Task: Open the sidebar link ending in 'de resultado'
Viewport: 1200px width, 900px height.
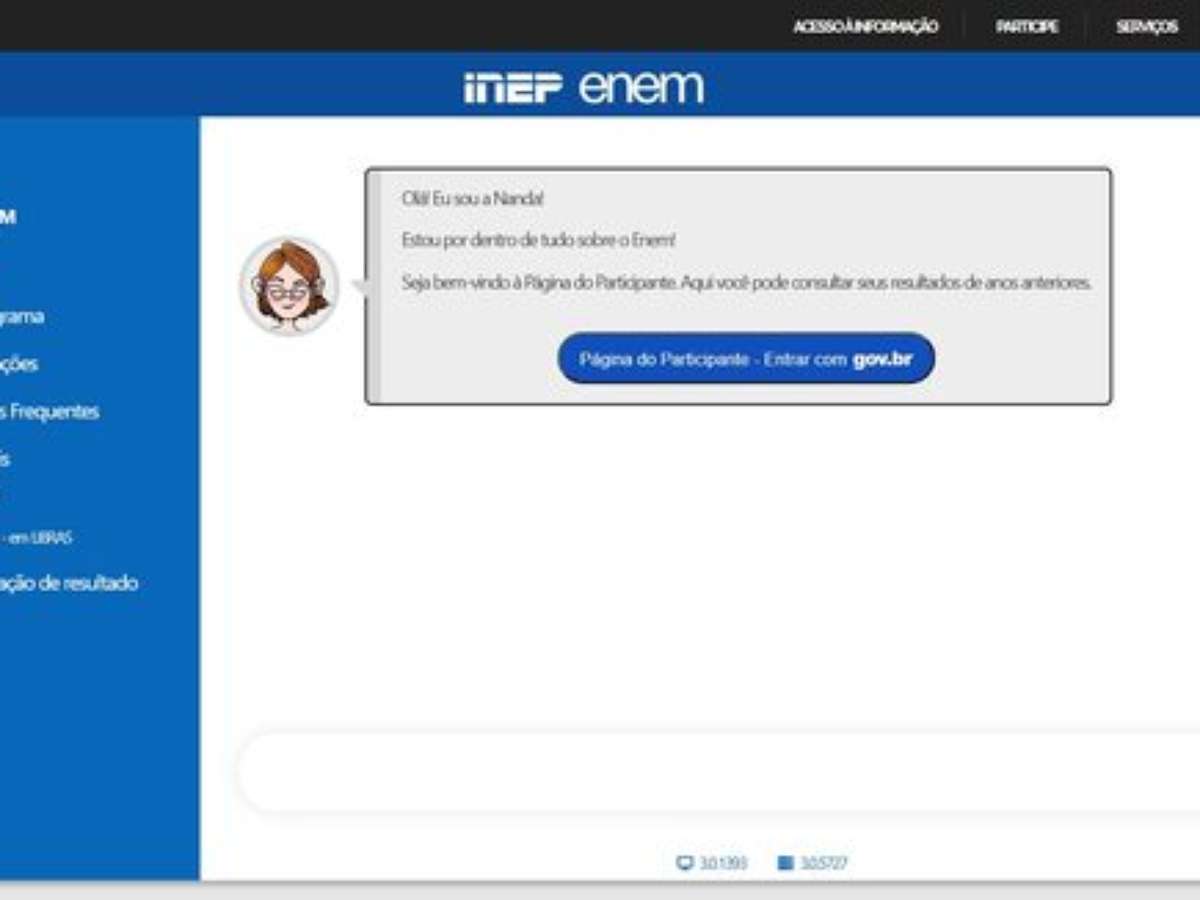Action: tap(68, 583)
